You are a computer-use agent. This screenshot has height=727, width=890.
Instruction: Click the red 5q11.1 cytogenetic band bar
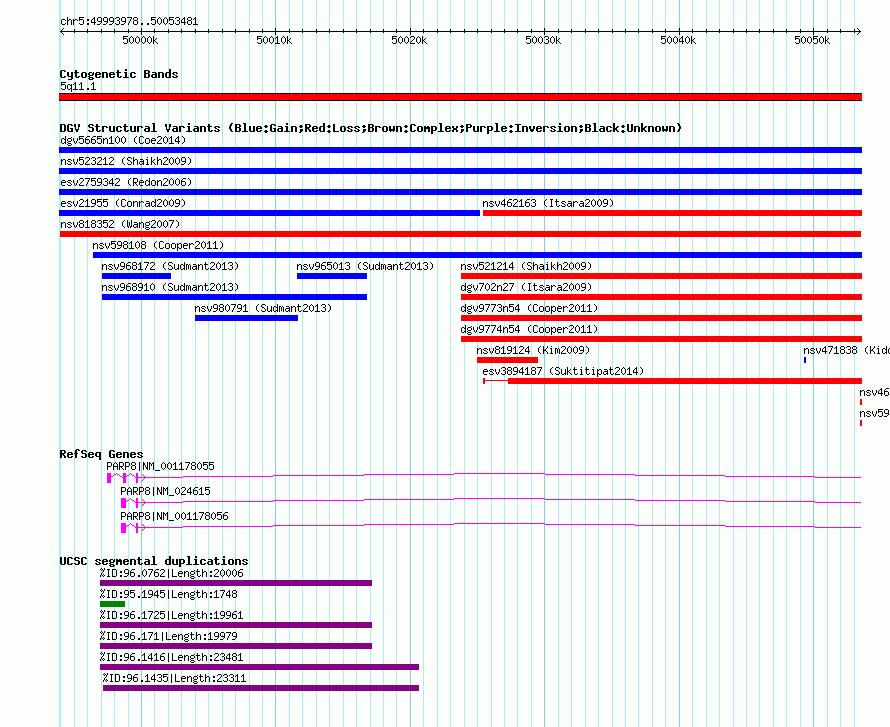[460, 97]
